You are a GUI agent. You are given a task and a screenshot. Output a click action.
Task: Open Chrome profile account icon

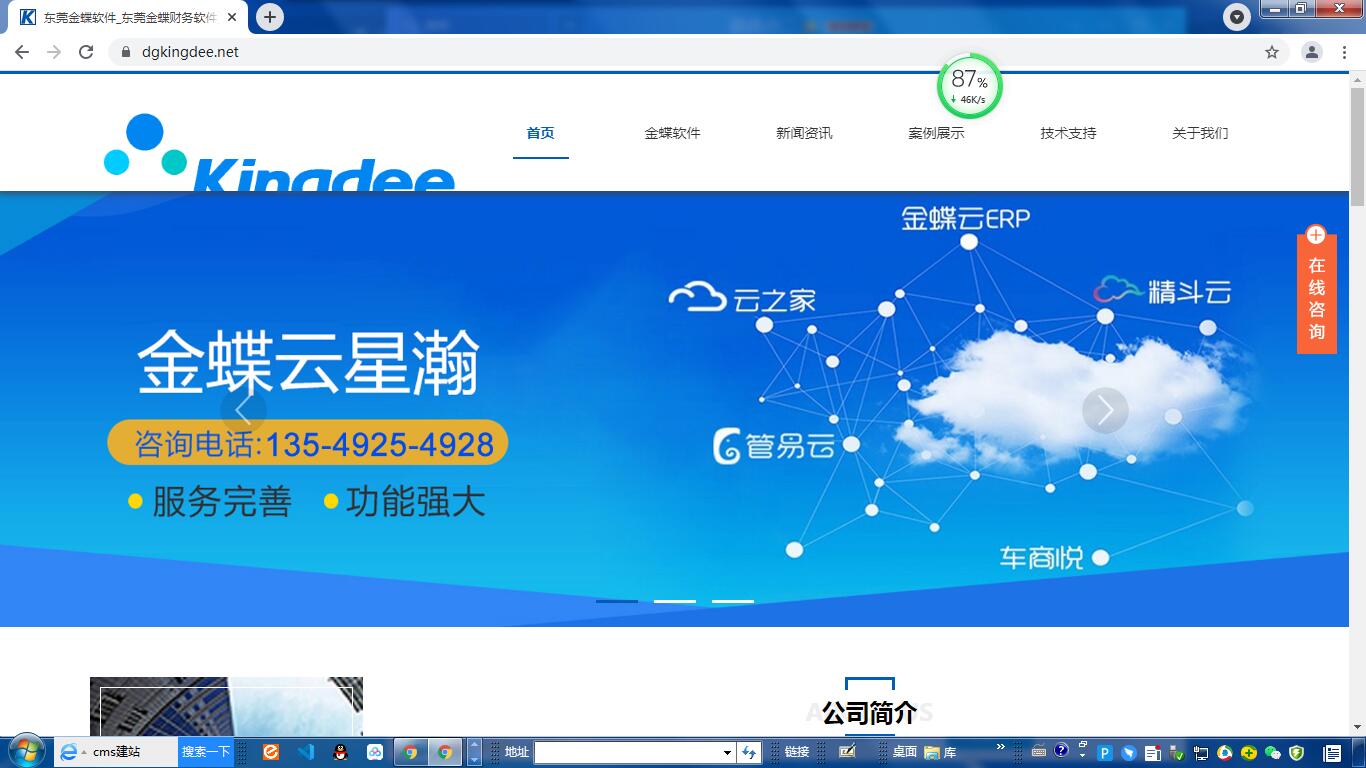[1312, 52]
